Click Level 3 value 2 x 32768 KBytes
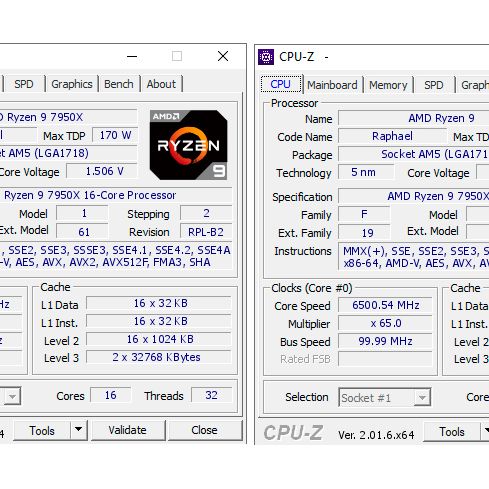The image size is (489, 489). 159,357
